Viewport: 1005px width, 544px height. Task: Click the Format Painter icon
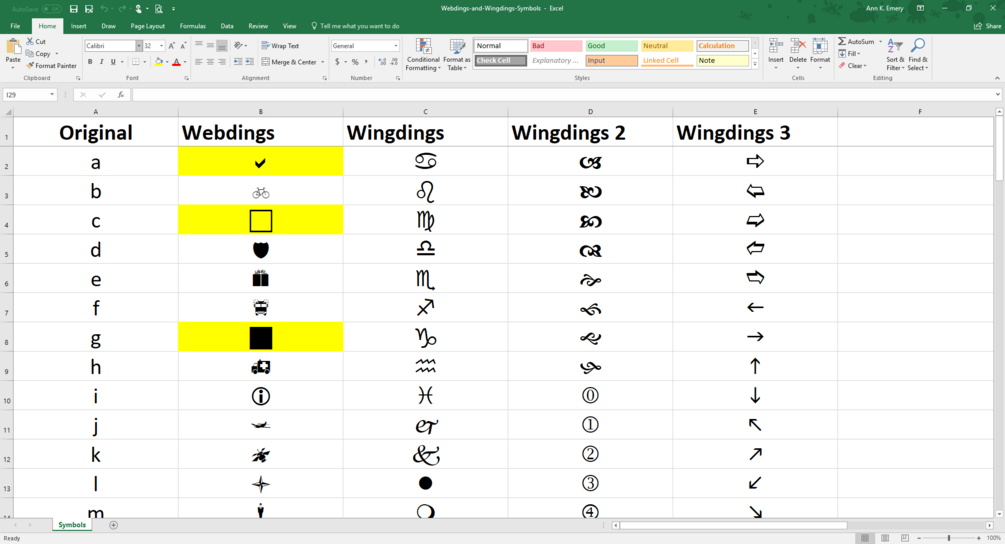click(x=29, y=65)
